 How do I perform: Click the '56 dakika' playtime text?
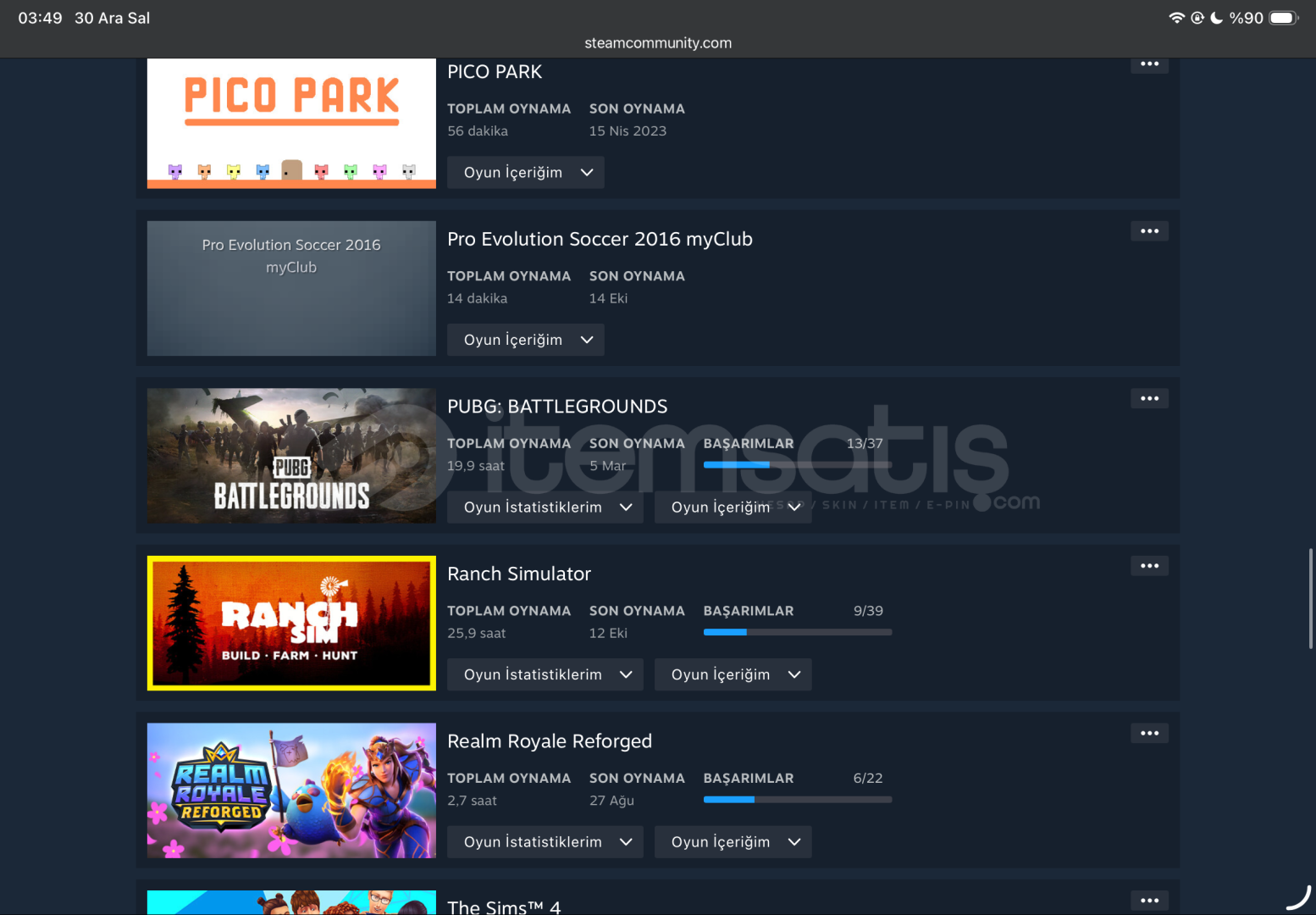(x=478, y=130)
